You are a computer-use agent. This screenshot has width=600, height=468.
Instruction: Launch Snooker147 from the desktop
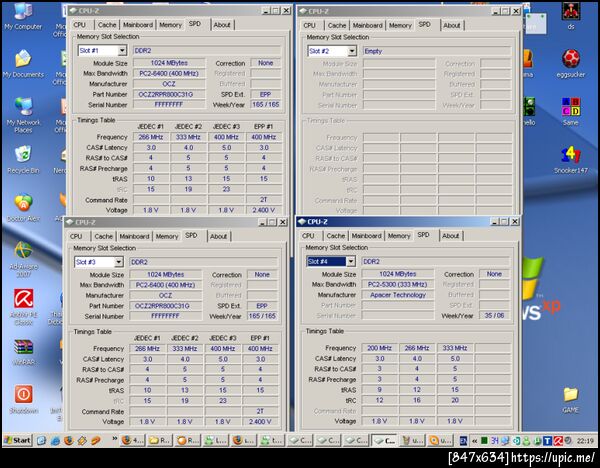(570, 156)
